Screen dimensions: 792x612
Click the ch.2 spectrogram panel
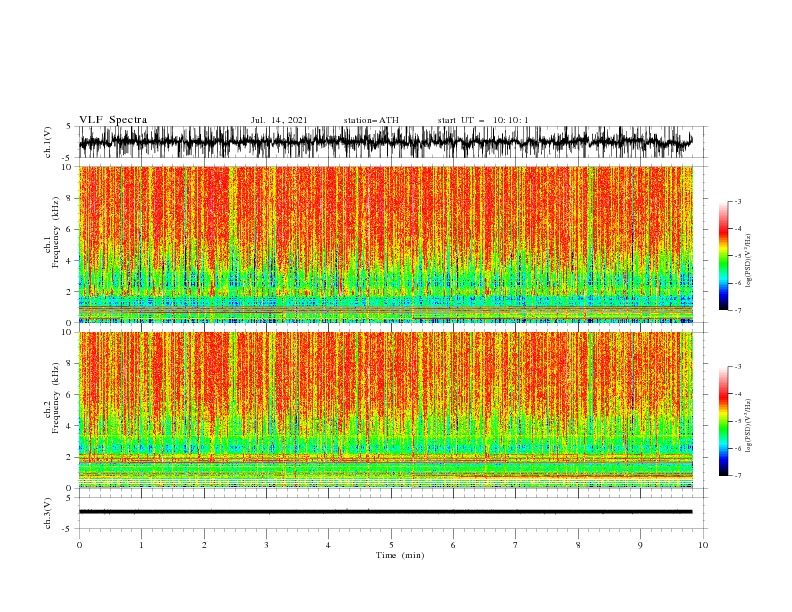pos(386,410)
